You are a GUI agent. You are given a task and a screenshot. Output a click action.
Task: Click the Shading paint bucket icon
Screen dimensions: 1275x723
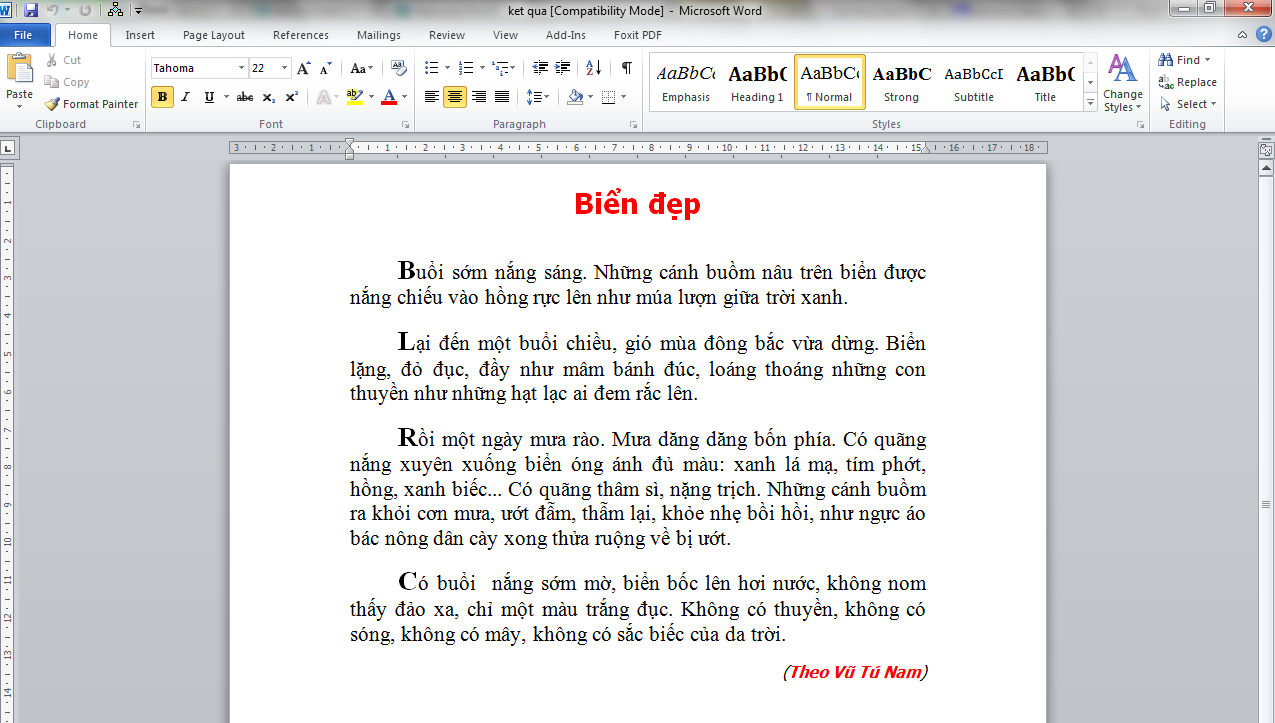[574, 97]
